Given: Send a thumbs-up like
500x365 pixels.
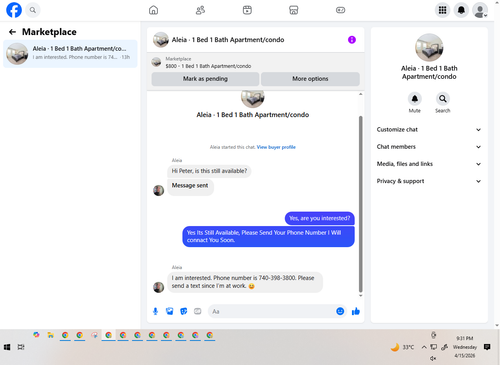Looking at the screenshot, I should tap(356, 311).
